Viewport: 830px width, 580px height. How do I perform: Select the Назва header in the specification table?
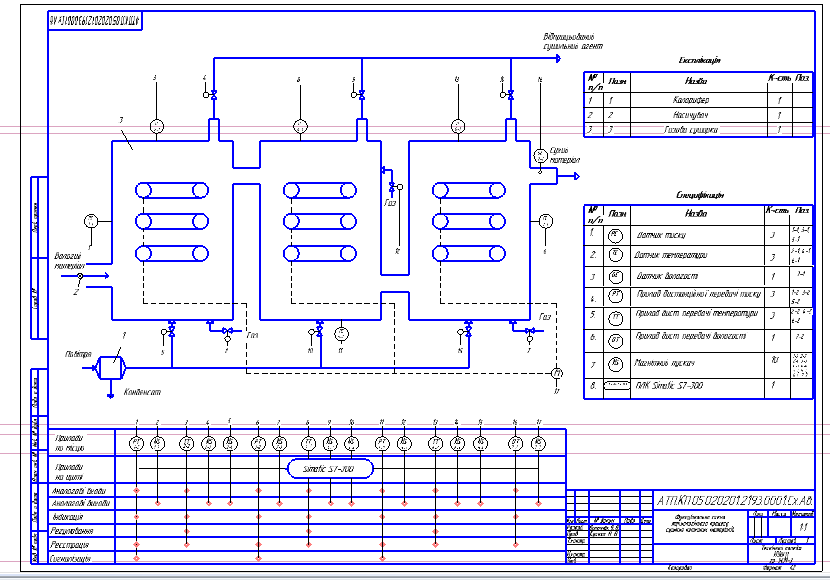(x=696, y=213)
